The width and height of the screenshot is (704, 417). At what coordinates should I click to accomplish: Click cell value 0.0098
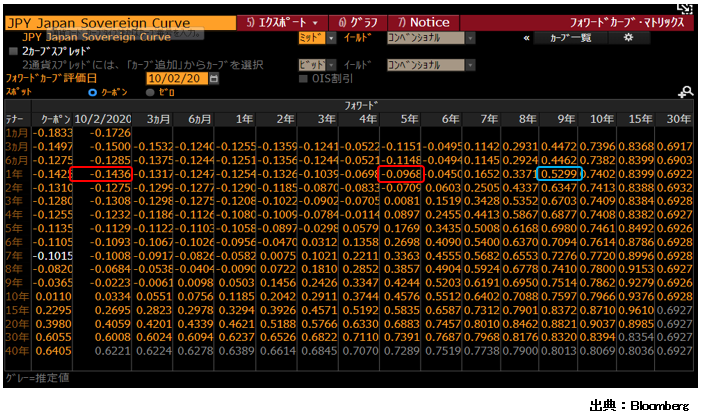point(195,283)
